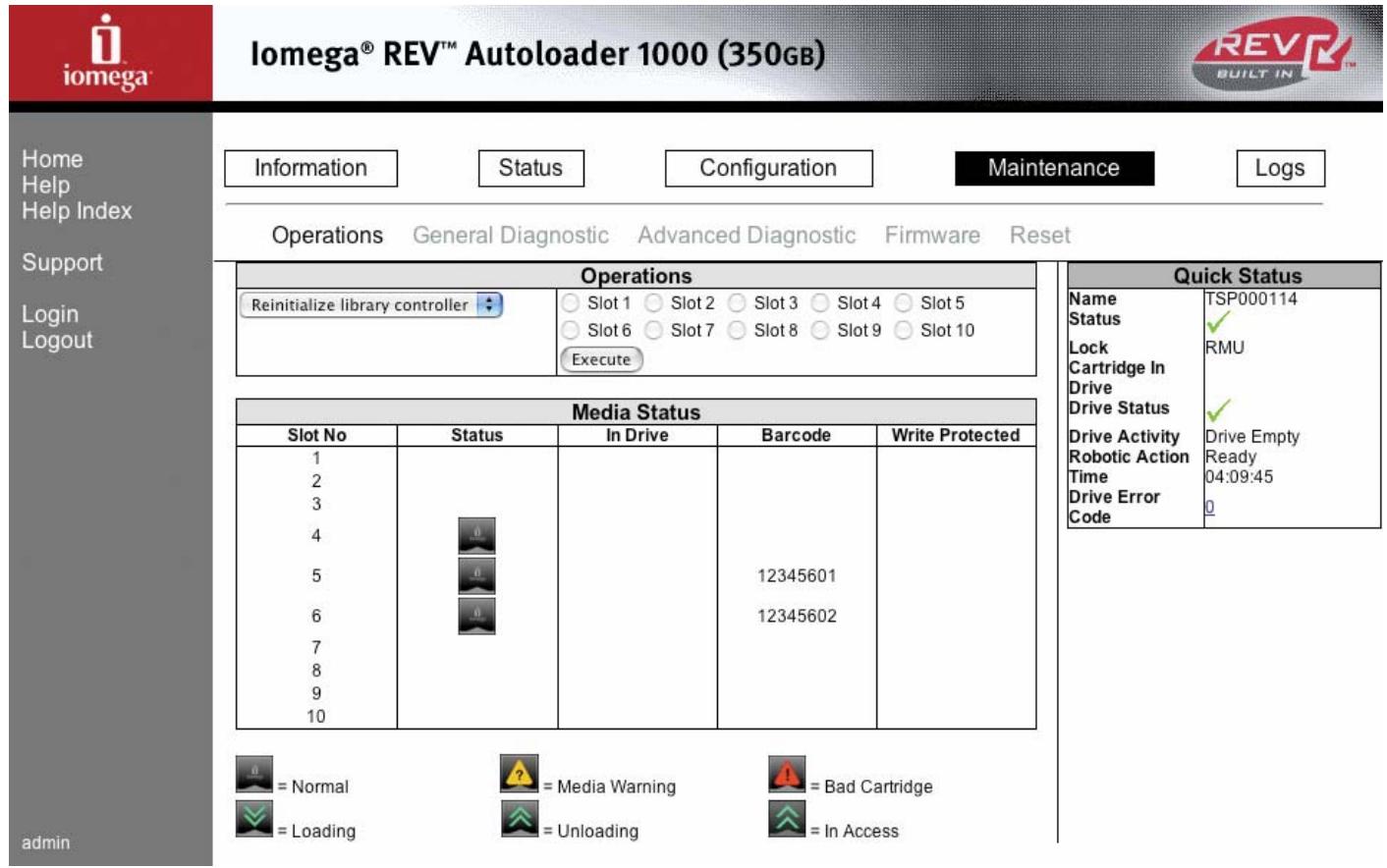Viewport: 1387px width, 868px height.
Task: Click the Time value 04:09:45
Action: click(1239, 477)
